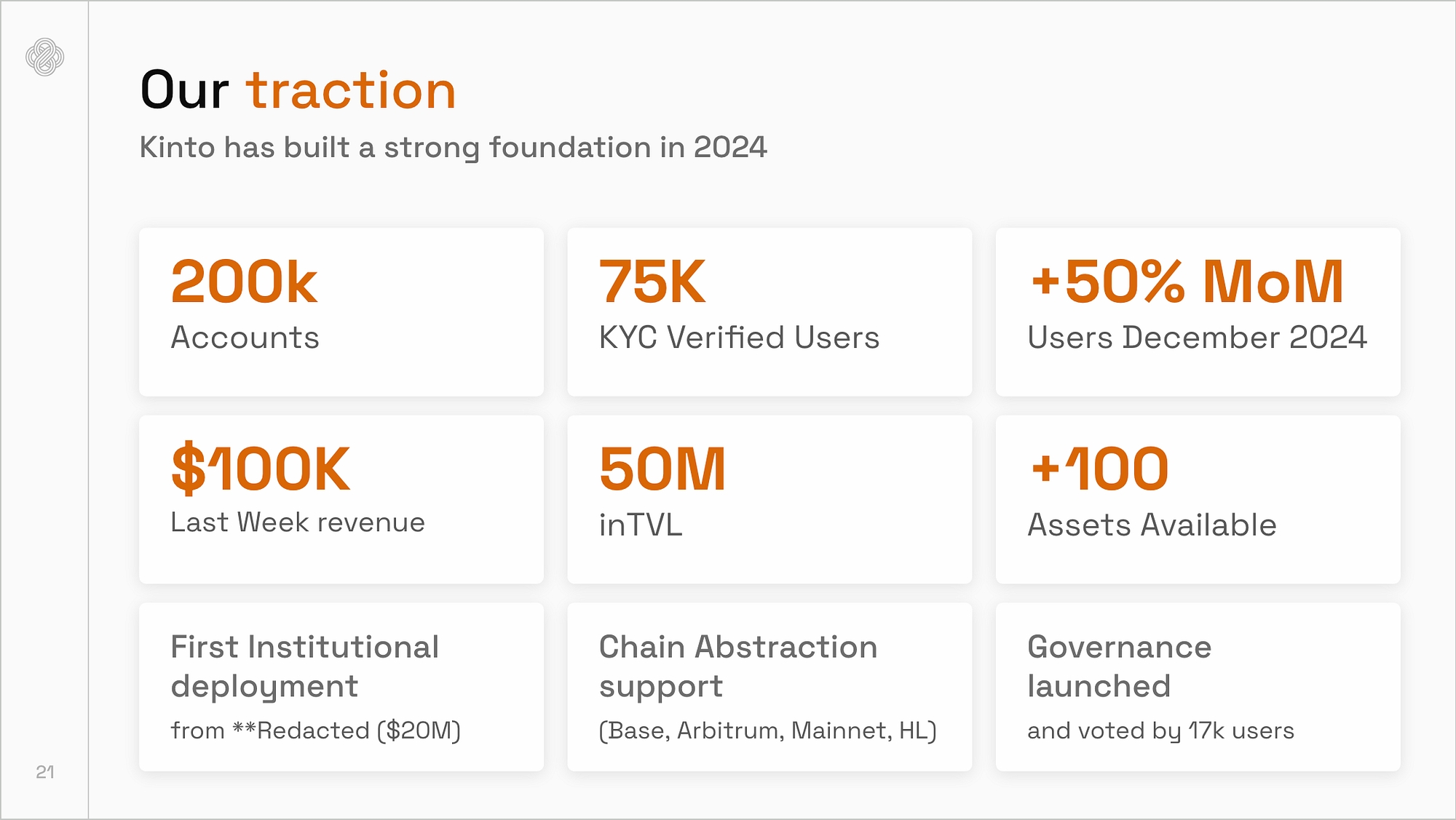Click the Kinto knot logo icon
This screenshot has width=1456, height=820.
pyautogui.click(x=45, y=57)
